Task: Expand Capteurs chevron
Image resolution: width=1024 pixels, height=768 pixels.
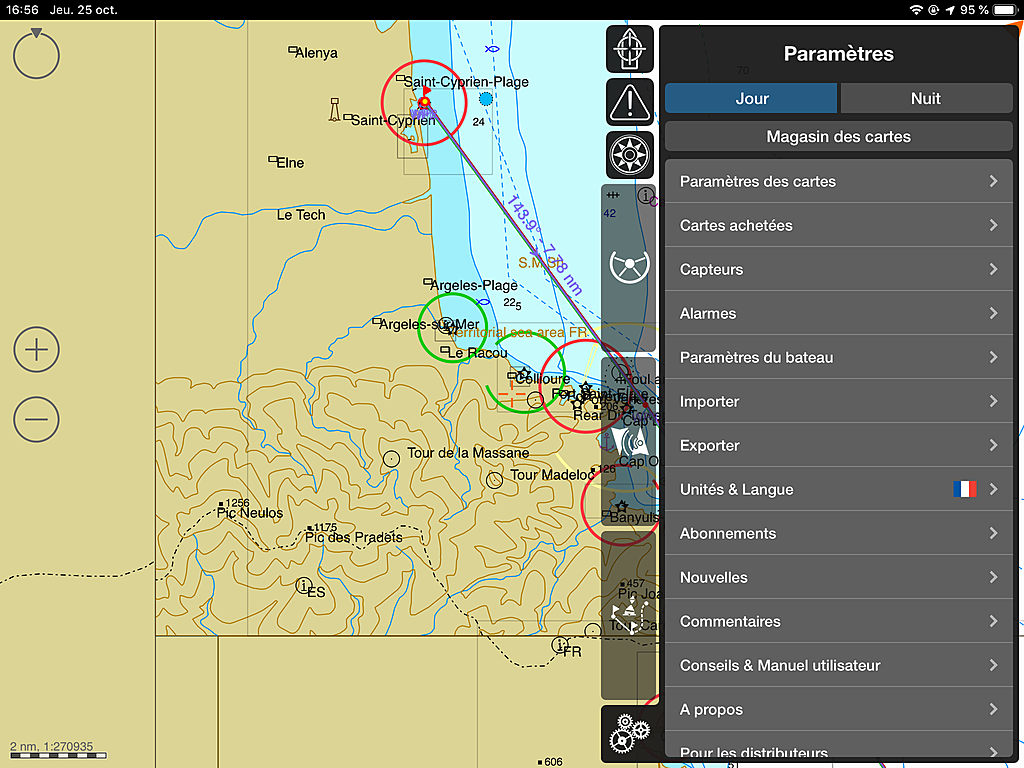Action: (x=993, y=269)
